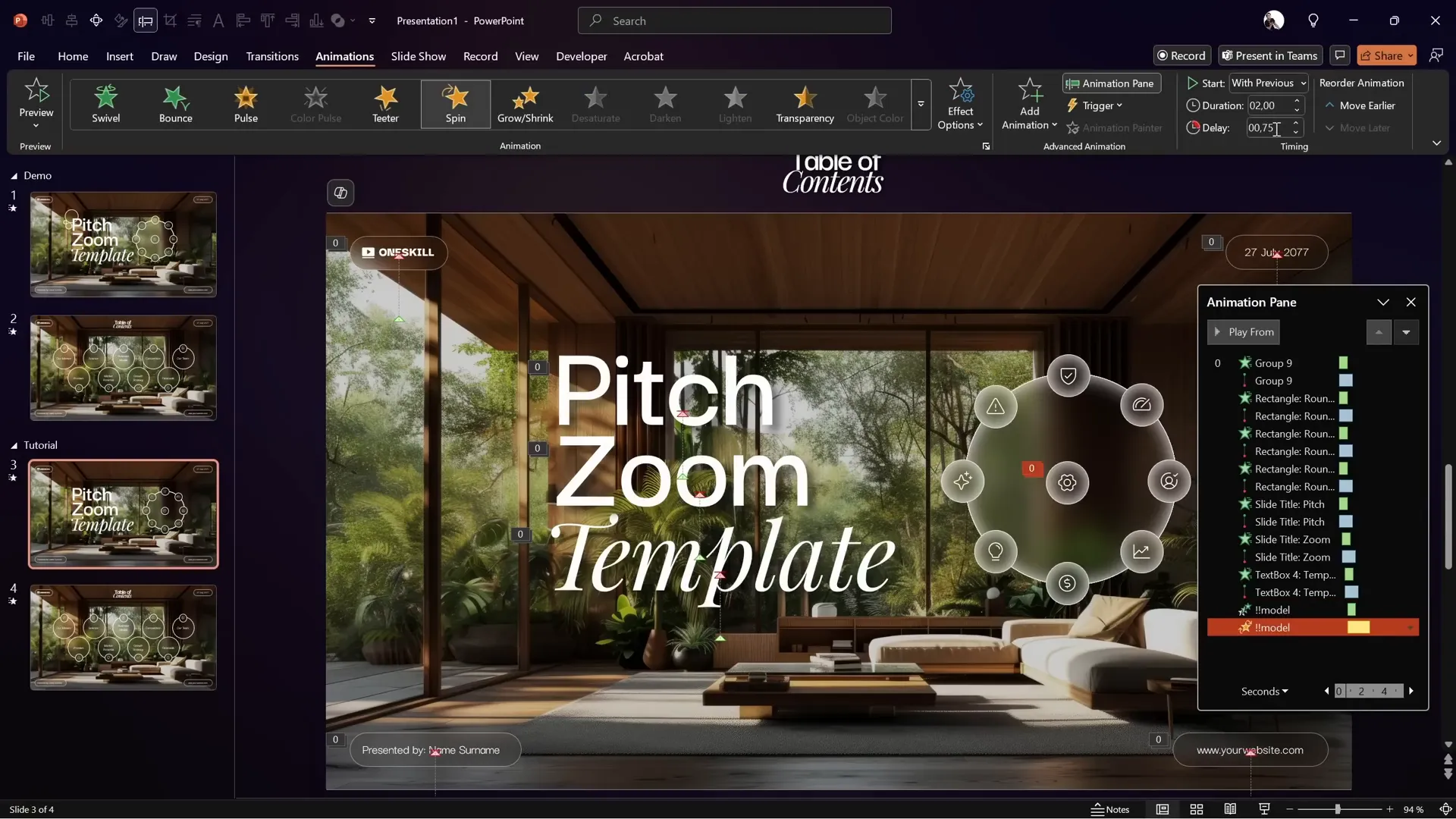Screen dimensions: 1456x819
Task: Switch to Slide Sorter view
Action: tap(1197, 809)
